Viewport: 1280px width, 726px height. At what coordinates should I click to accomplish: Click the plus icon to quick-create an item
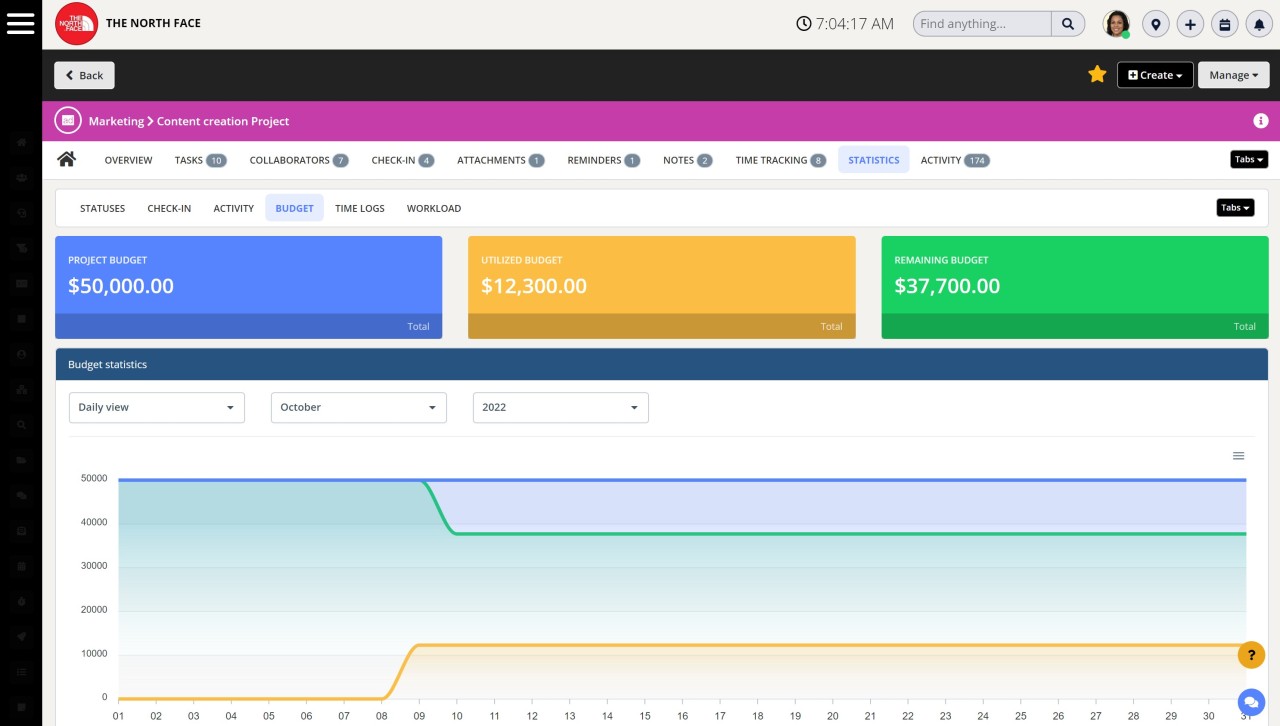click(1190, 23)
